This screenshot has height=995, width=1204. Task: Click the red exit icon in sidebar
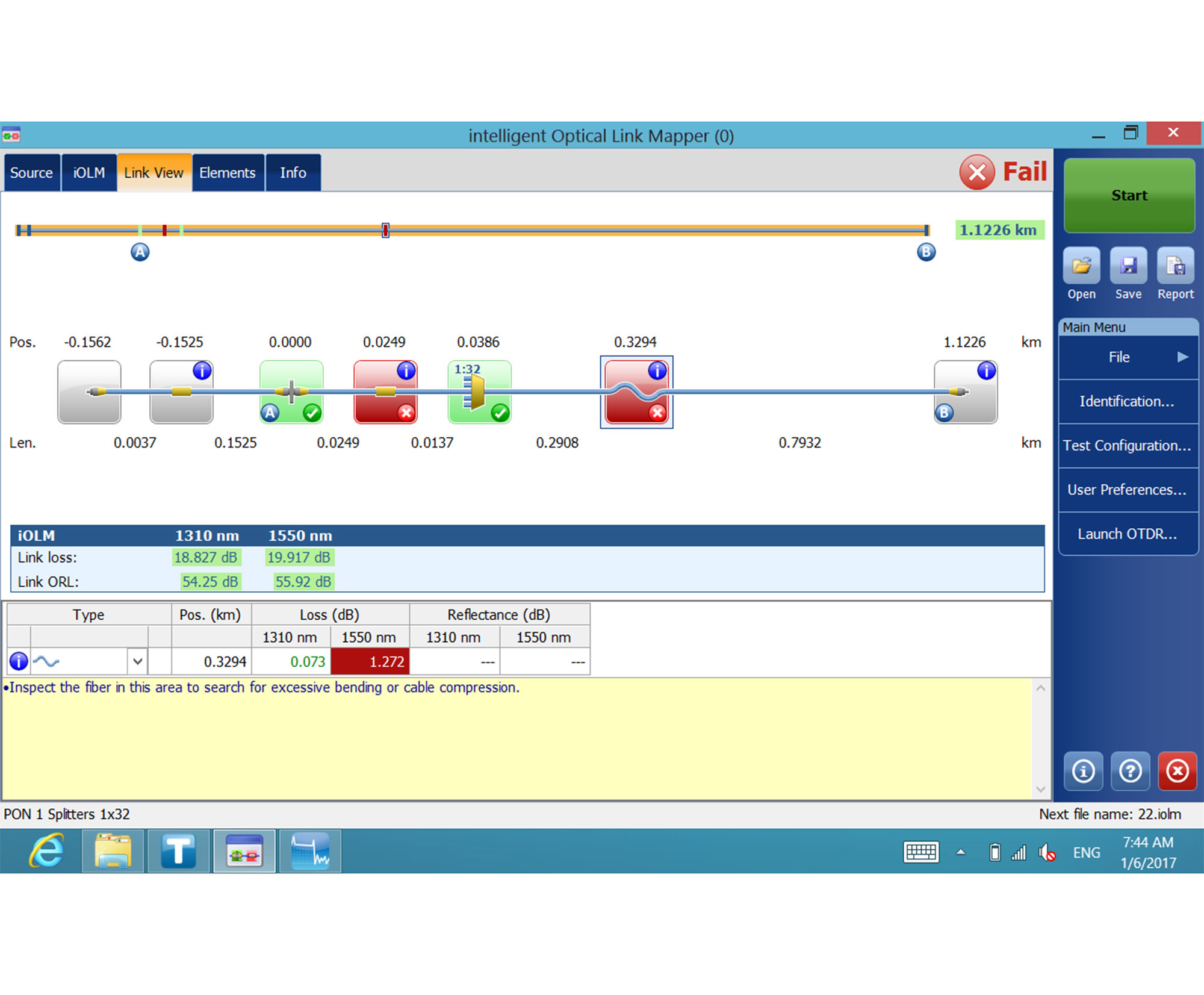1177,771
